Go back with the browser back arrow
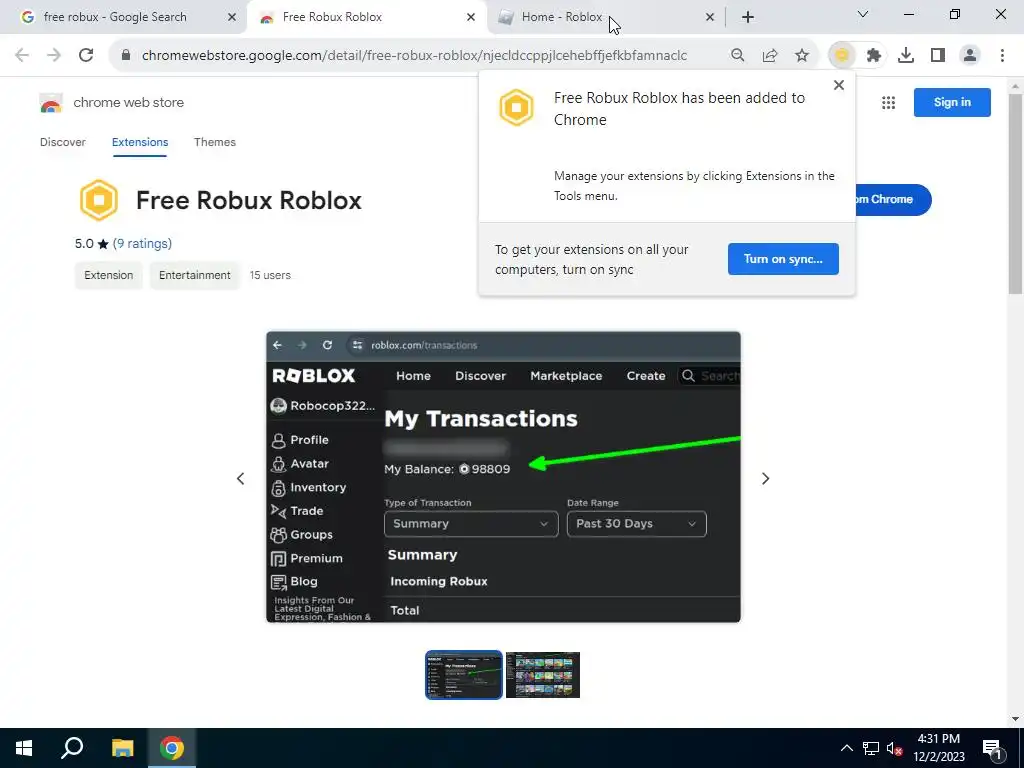The width and height of the screenshot is (1024, 768). coord(22,56)
